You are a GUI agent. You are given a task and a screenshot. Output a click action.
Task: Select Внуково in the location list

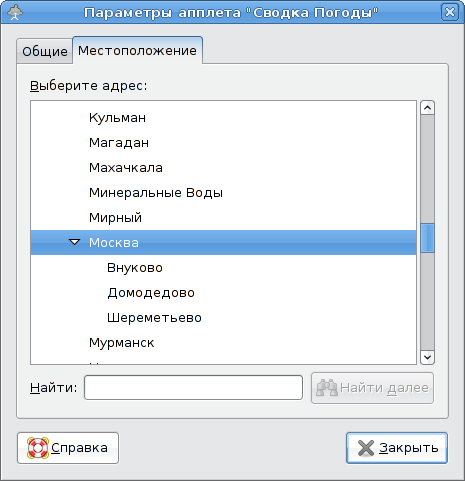pos(135,268)
